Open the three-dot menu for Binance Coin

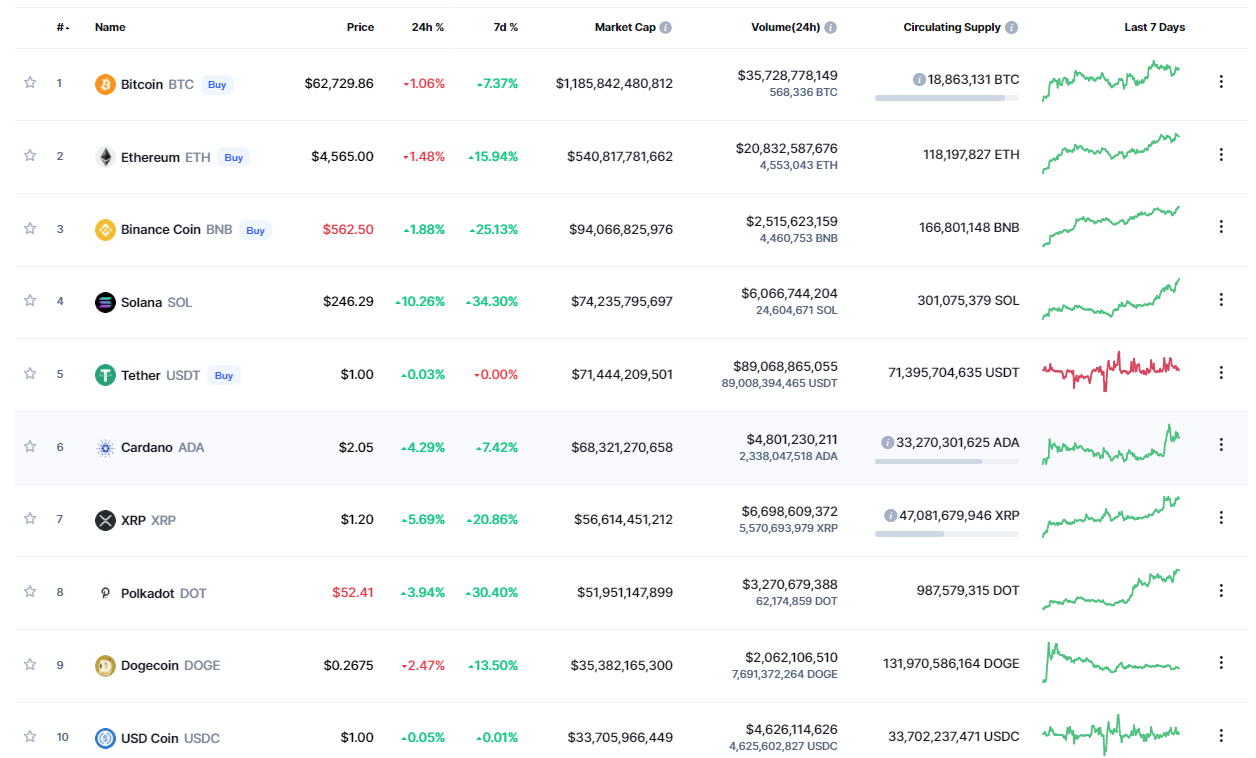pos(1221,227)
